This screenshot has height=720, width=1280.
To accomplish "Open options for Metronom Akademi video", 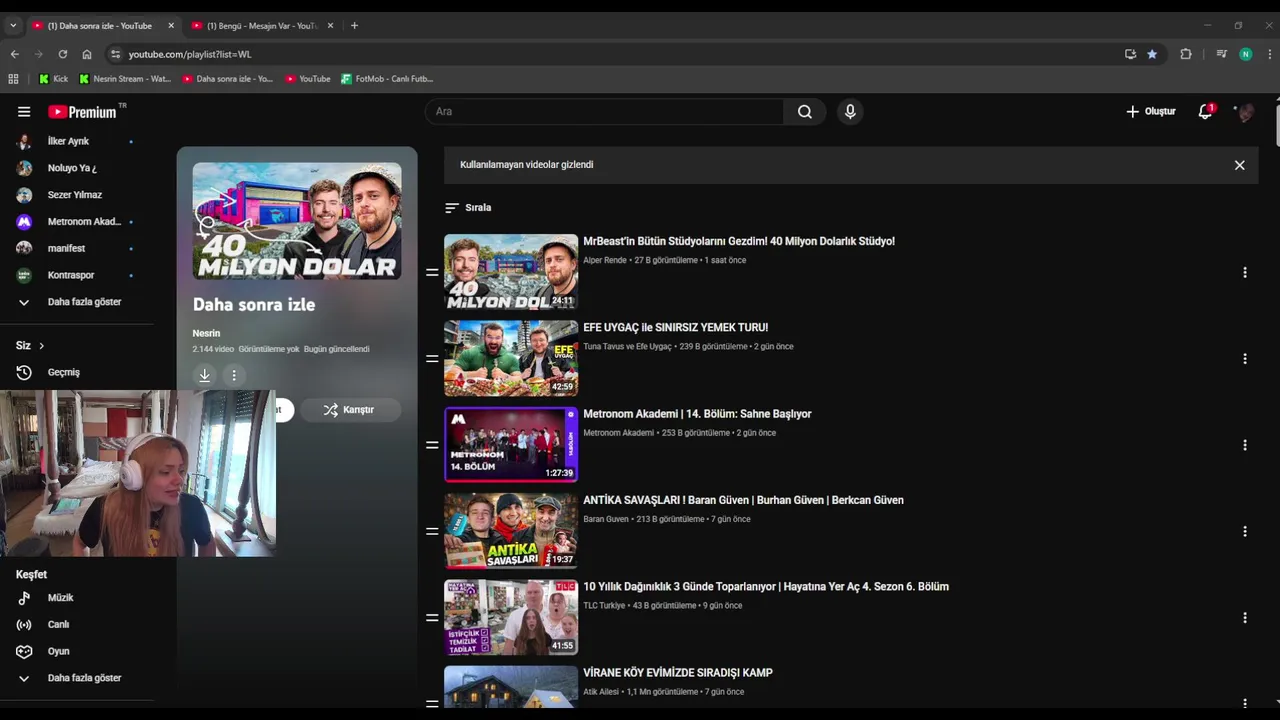I will point(1245,445).
